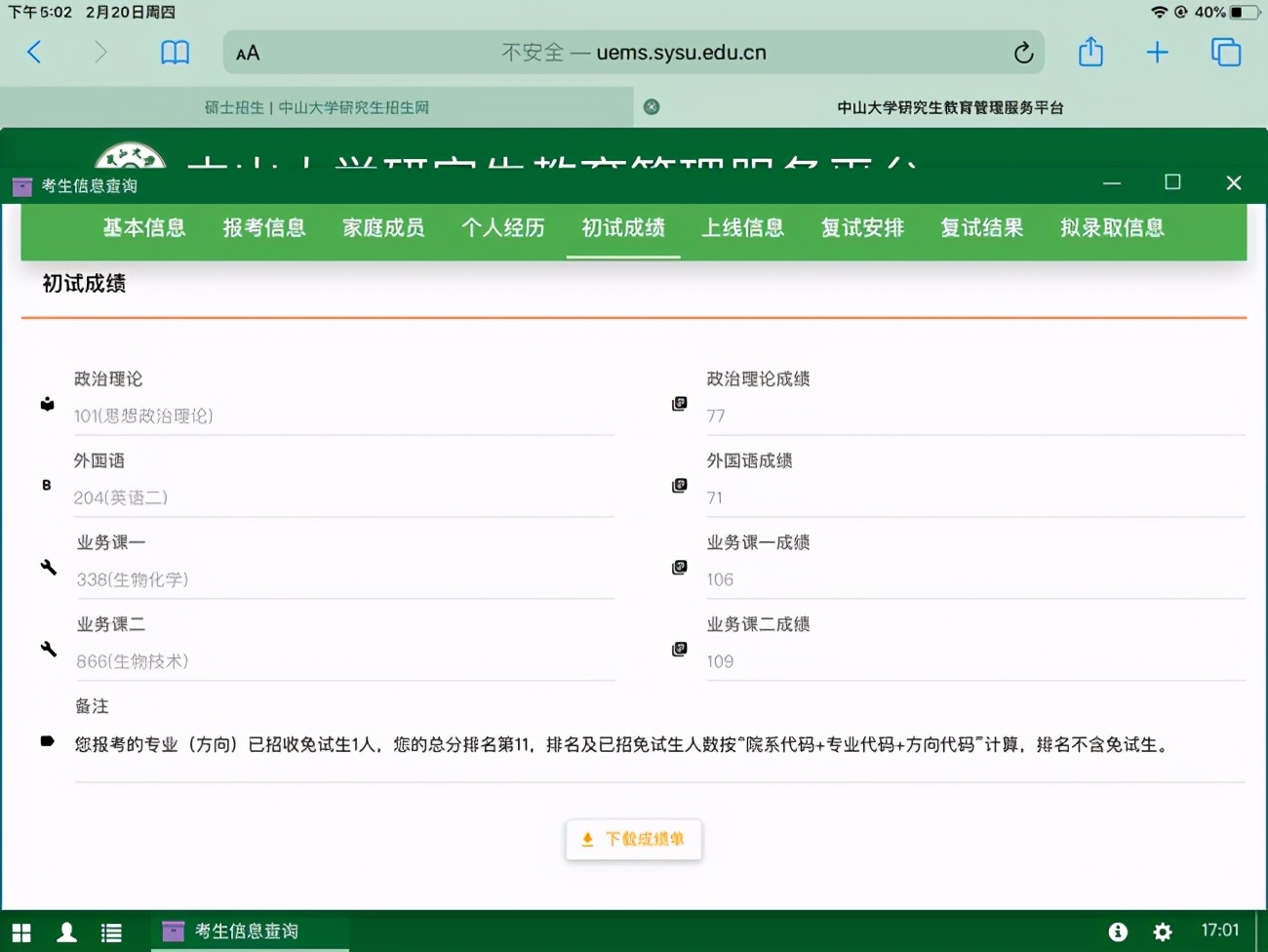The image size is (1268, 952).
Task: Click the user profile icon in taskbar
Action: point(65,932)
